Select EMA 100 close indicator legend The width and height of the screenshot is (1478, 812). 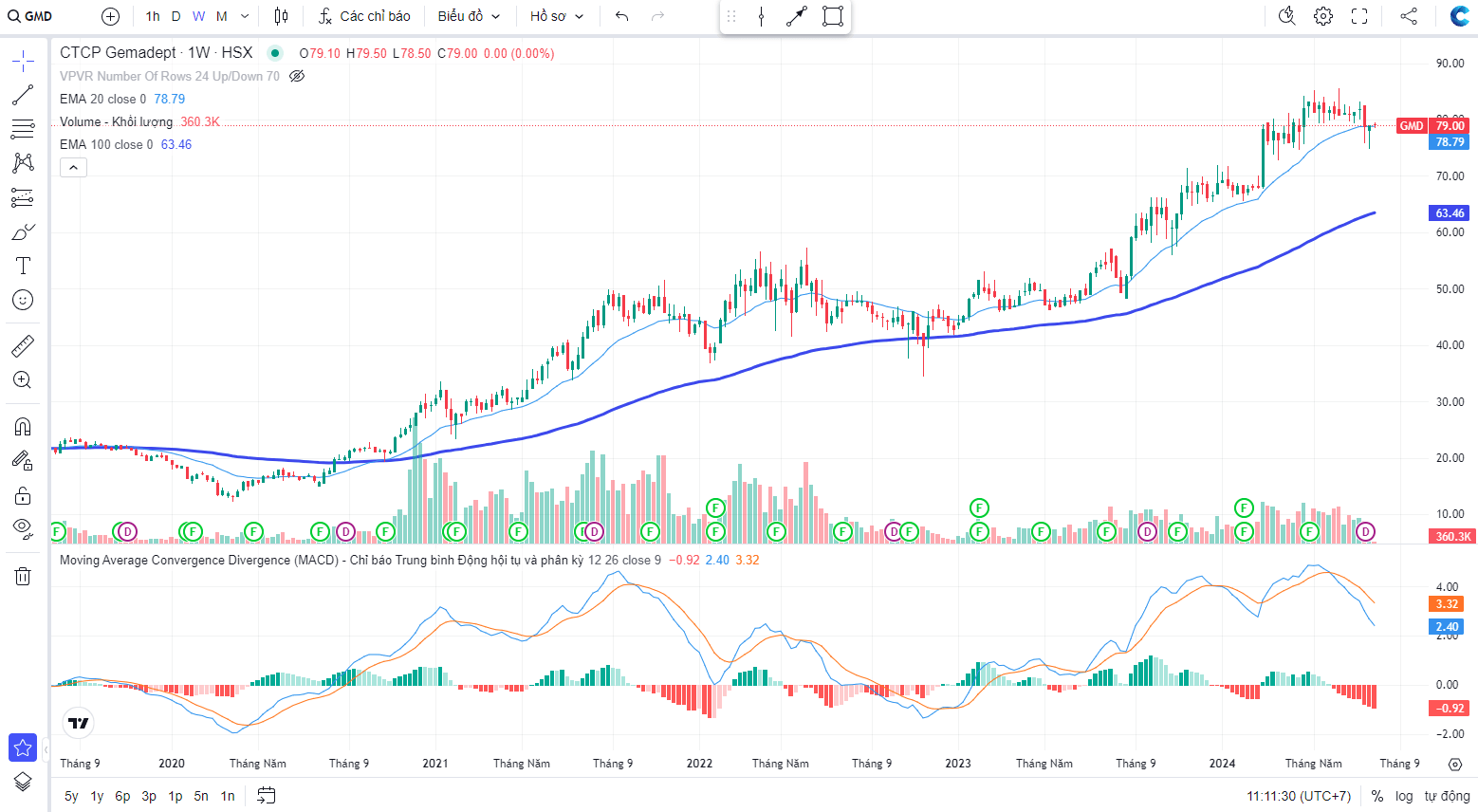[x=106, y=144]
